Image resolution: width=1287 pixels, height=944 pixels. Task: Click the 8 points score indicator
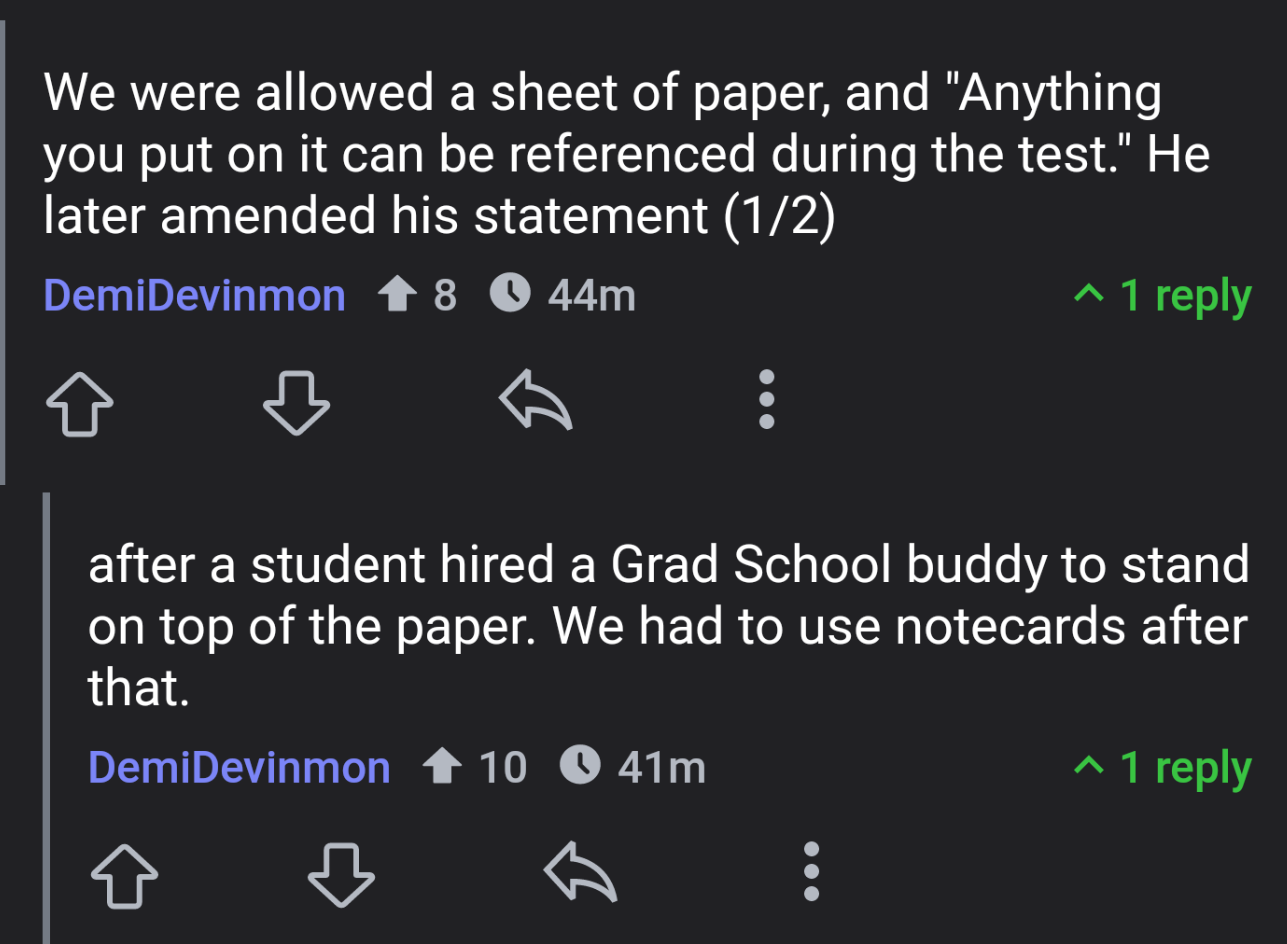click(417, 296)
